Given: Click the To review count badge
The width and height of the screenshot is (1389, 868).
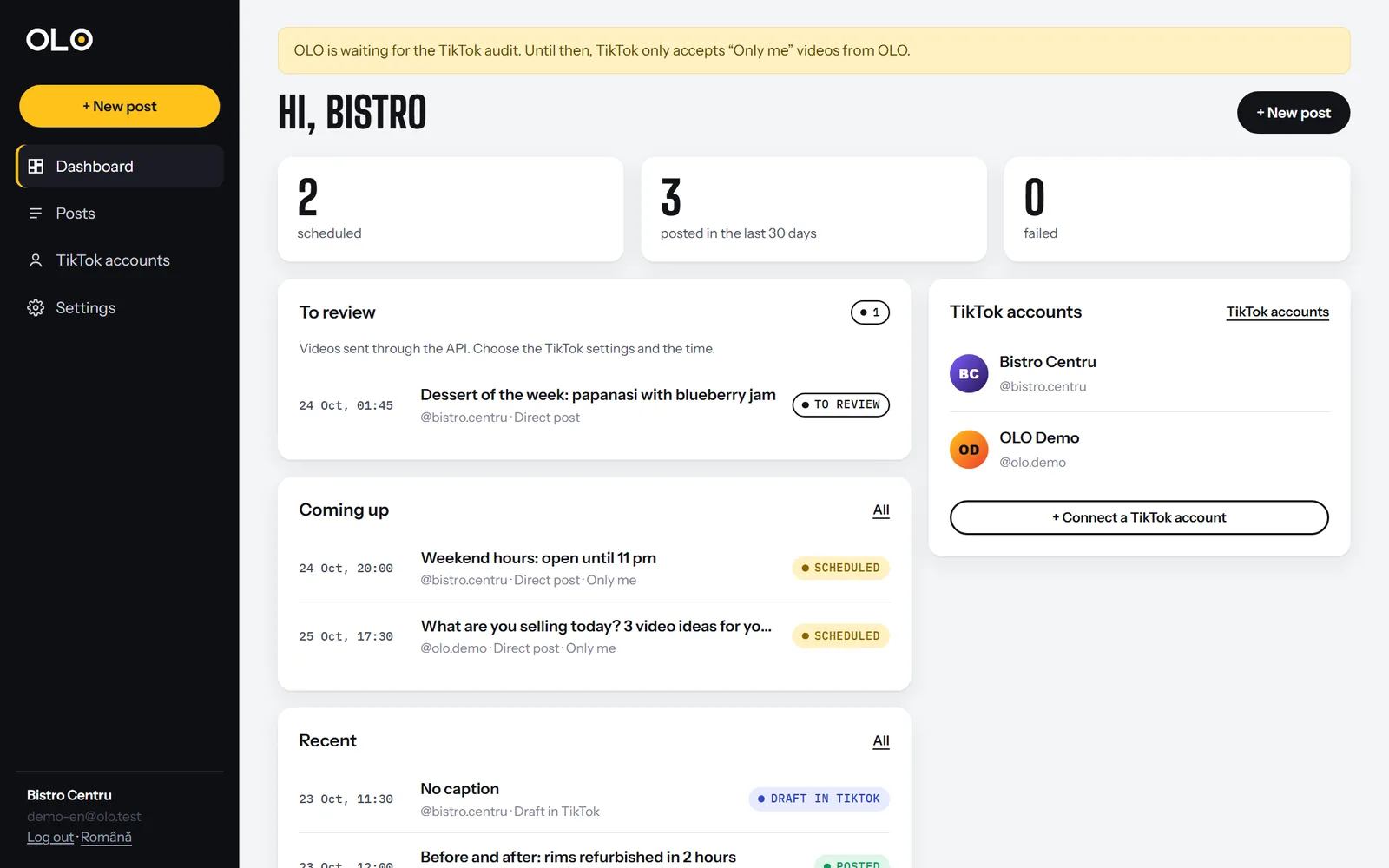Looking at the screenshot, I should pos(870,312).
